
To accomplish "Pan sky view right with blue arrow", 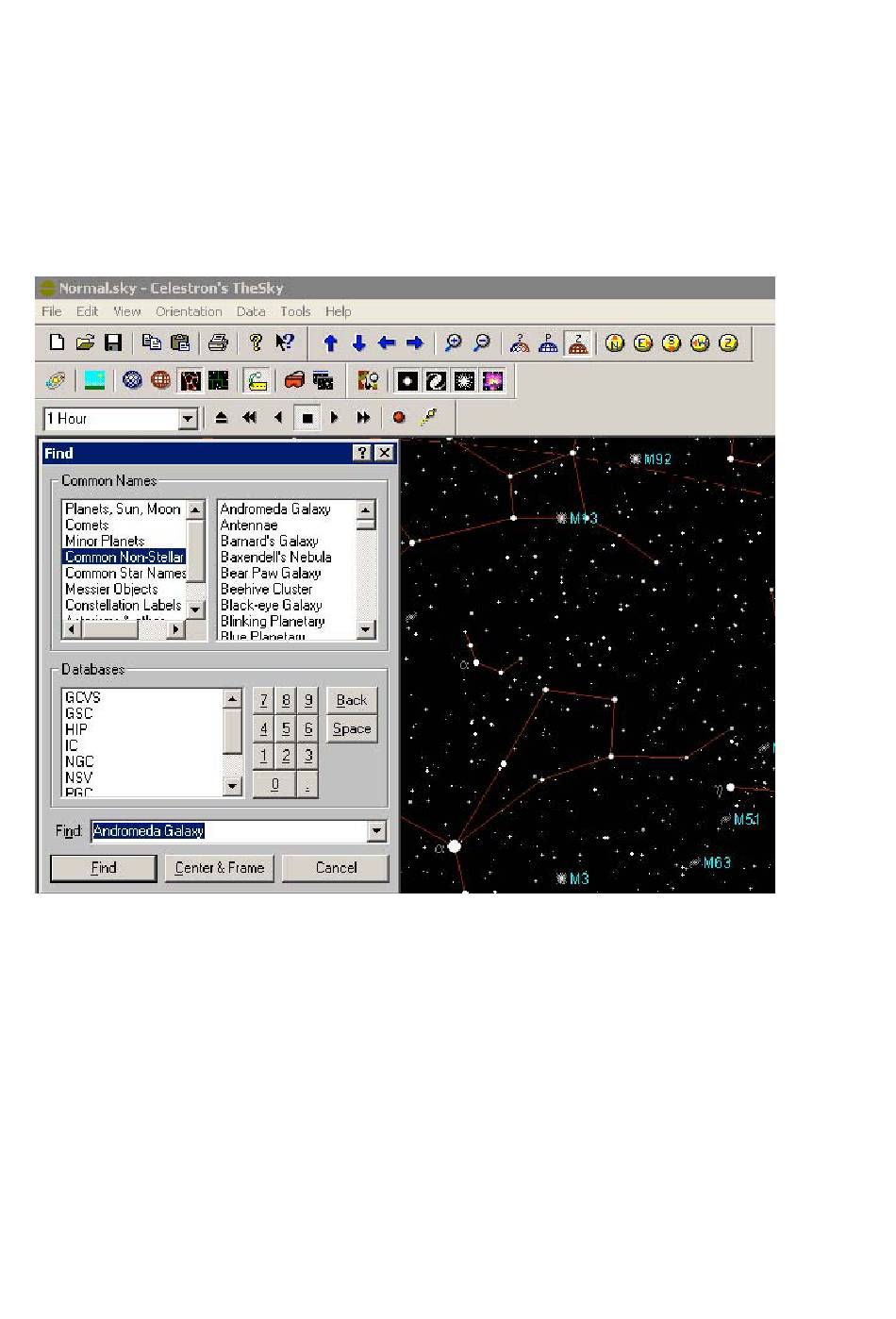I will point(414,342).
